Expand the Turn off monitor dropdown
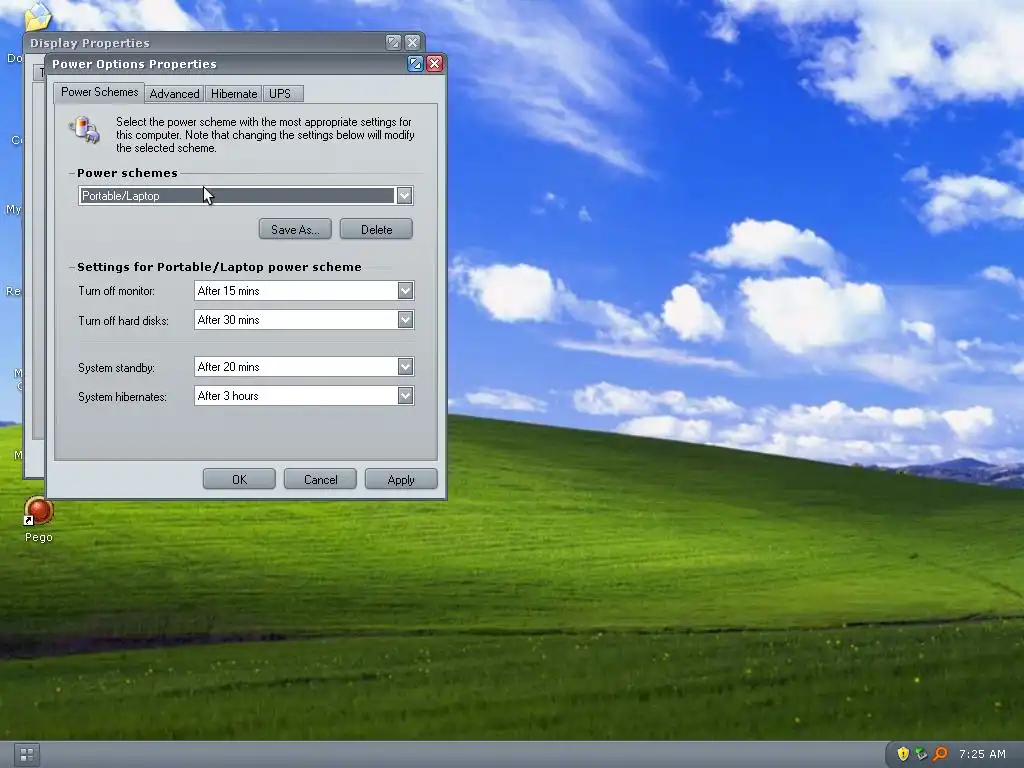This screenshot has height=768, width=1024. [406, 291]
